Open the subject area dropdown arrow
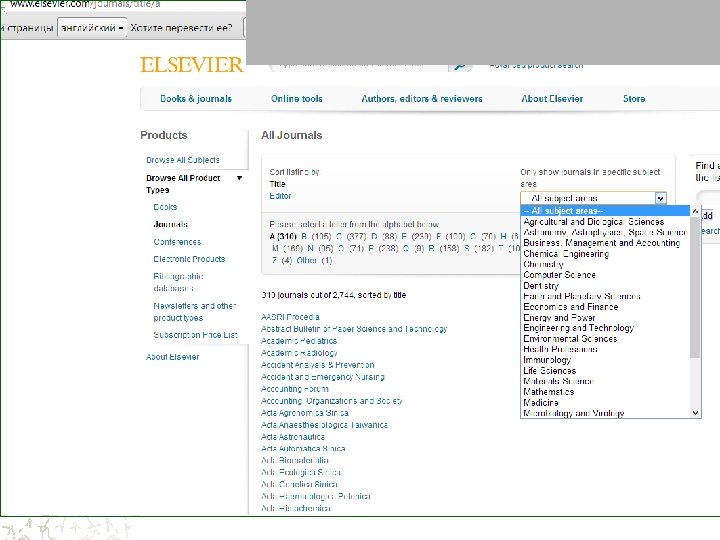This screenshot has width=720, height=540. tap(660, 198)
